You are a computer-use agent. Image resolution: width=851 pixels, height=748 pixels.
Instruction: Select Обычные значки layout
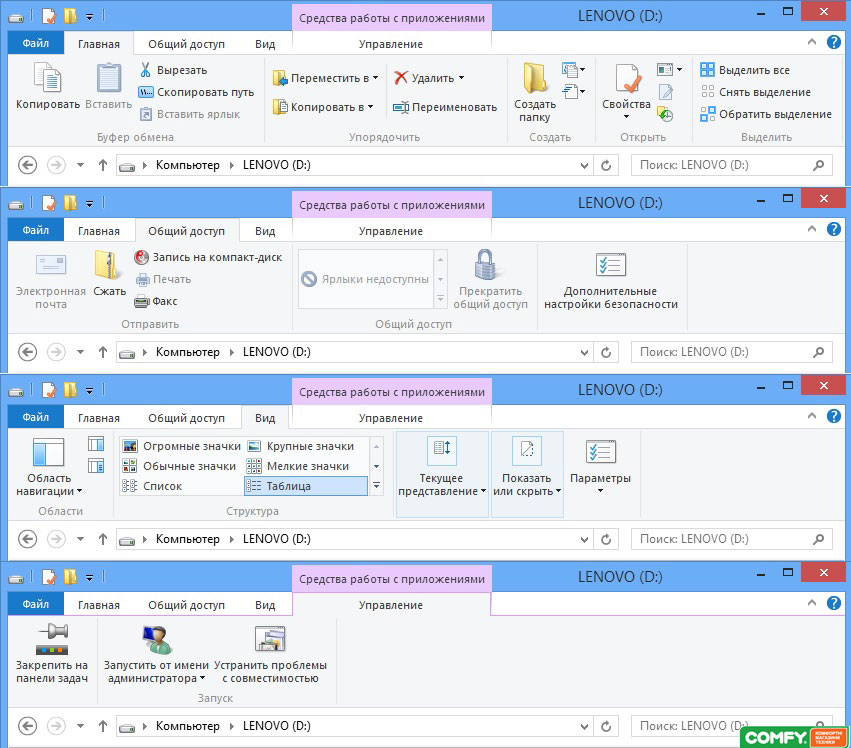pyautogui.click(x=179, y=466)
